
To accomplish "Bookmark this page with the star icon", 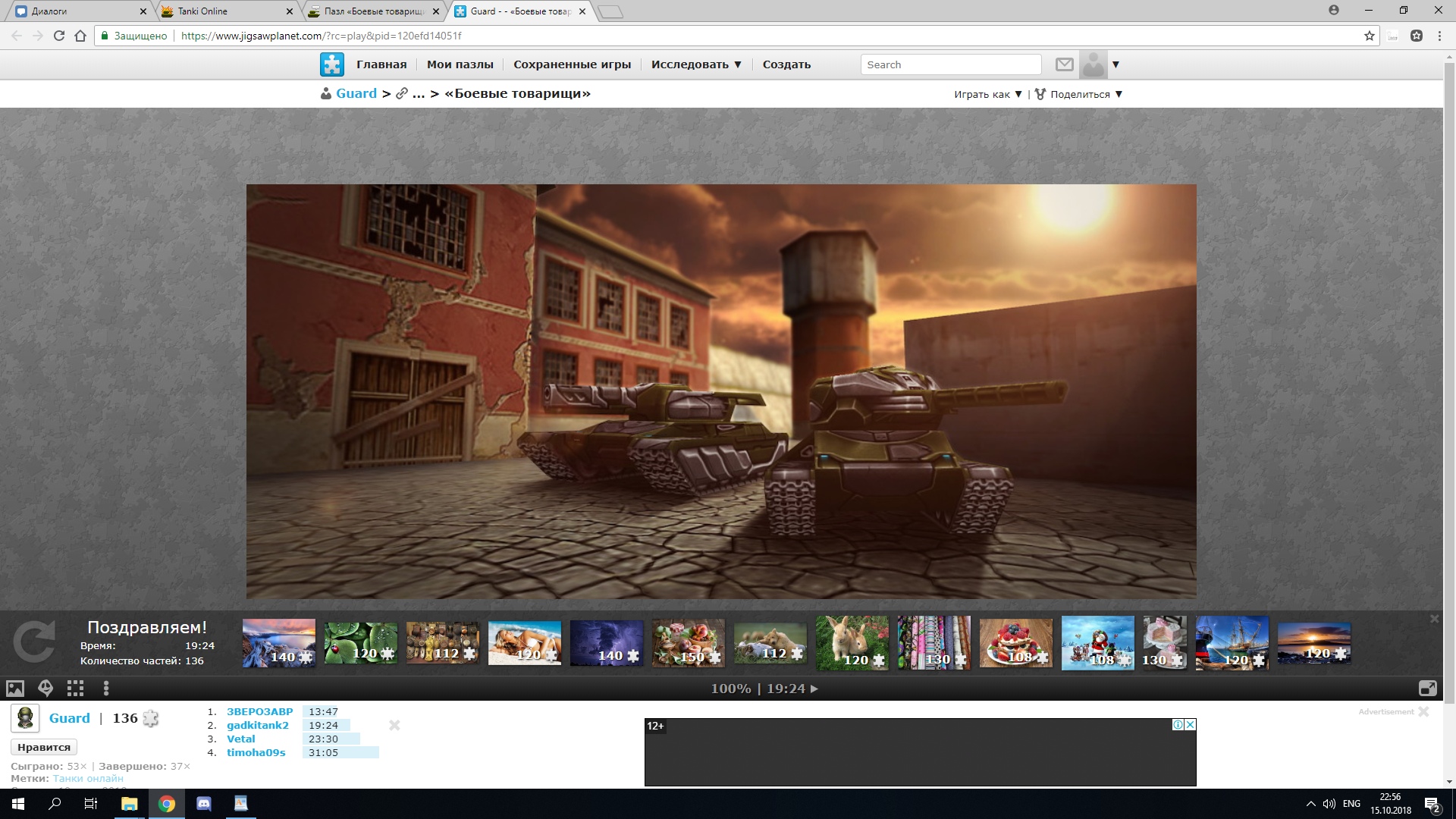I will click(1369, 36).
